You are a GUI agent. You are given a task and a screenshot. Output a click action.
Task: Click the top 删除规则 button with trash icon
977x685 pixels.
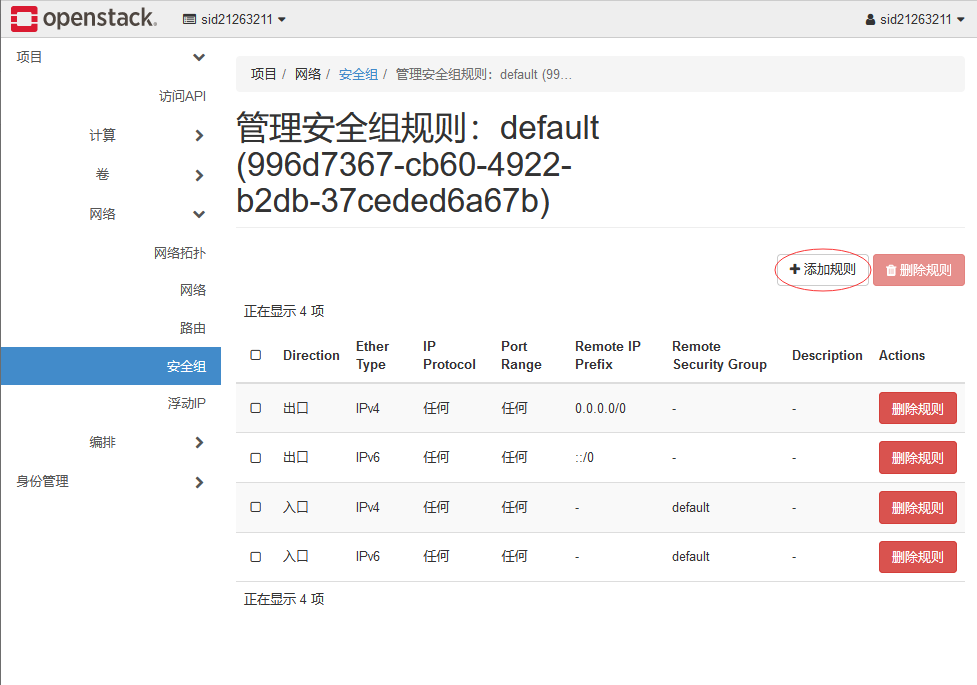(918, 270)
